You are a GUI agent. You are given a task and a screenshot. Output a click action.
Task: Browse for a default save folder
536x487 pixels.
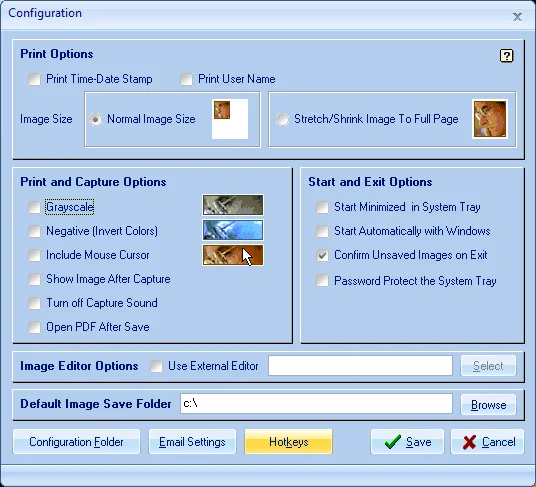[488, 405]
